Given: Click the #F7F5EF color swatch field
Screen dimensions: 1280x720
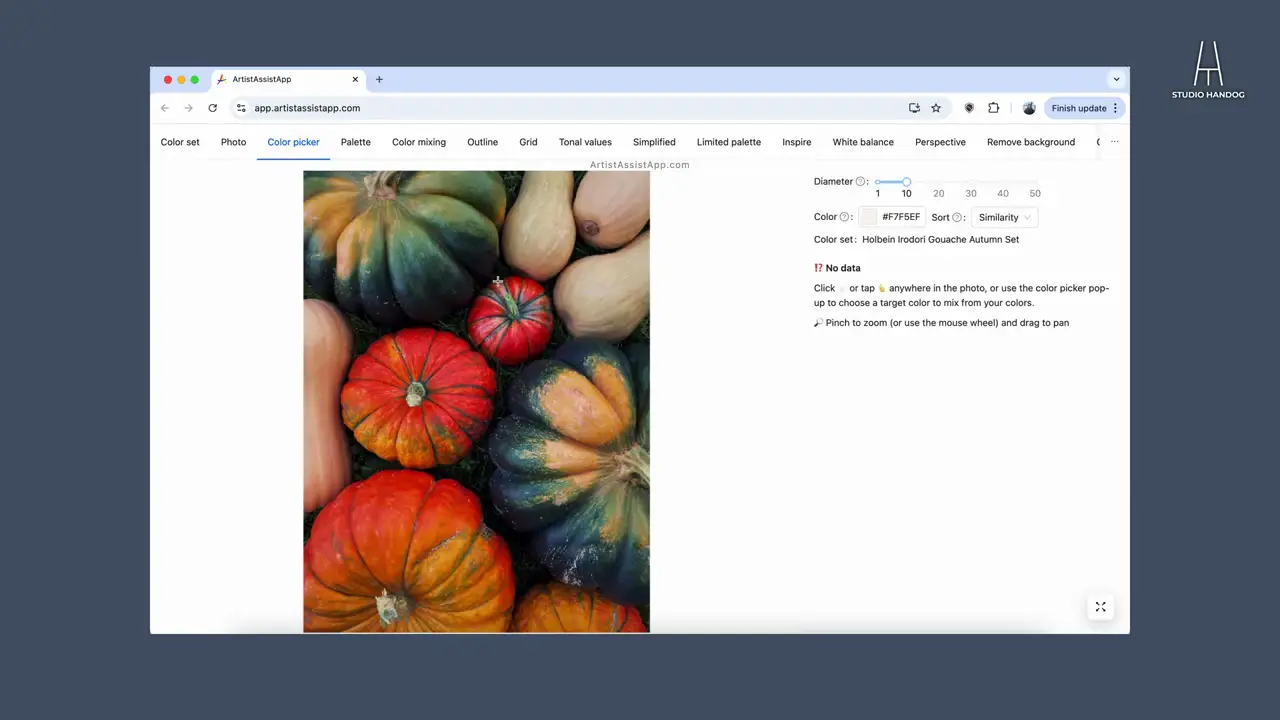Looking at the screenshot, I should point(890,217).
